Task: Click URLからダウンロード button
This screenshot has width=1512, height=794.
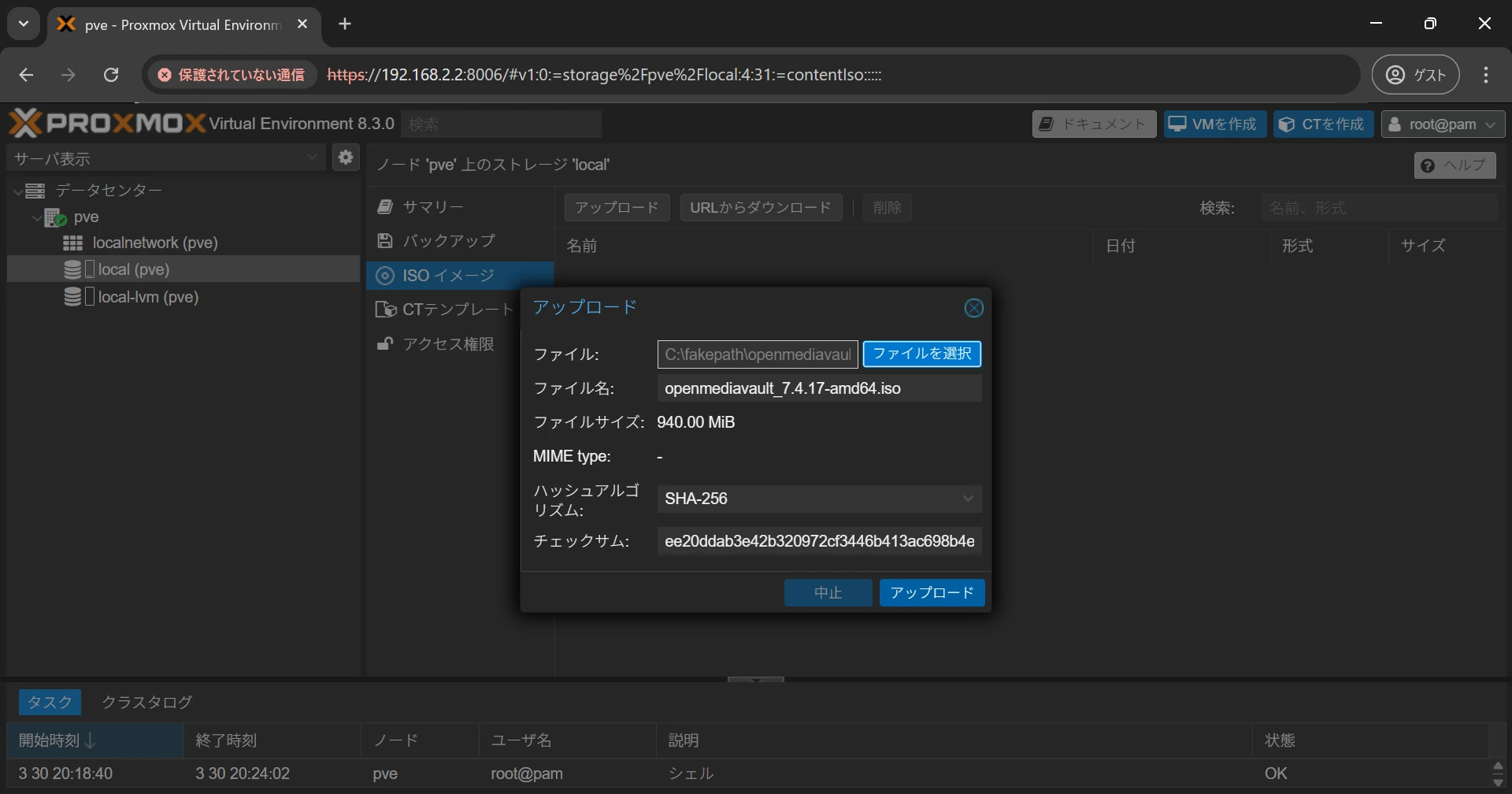Action: pyautogui.click(x=761, y=207)
